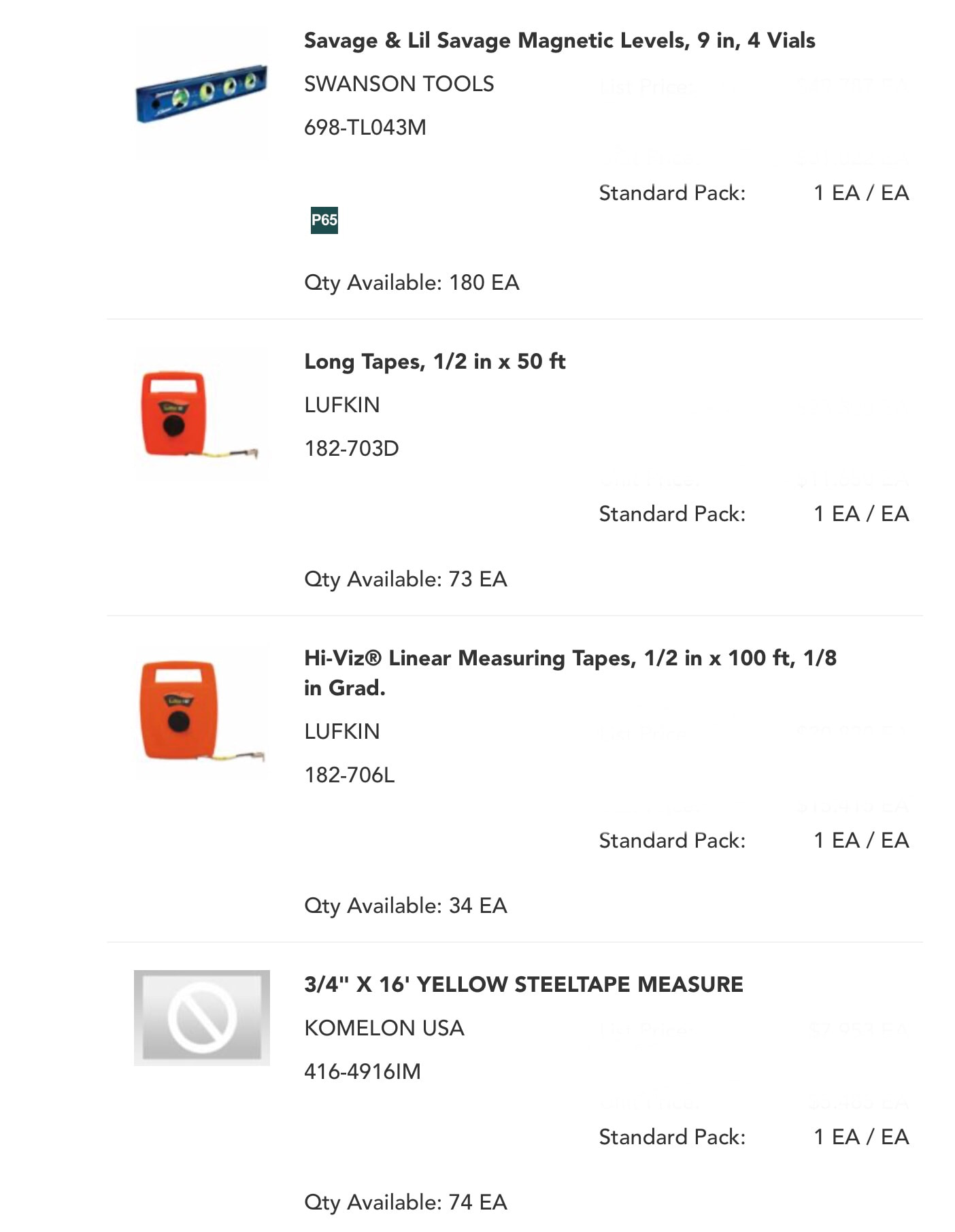Click part number 182-706L
The height and width of the screenshot is (1232, 955).
[349, 775]
